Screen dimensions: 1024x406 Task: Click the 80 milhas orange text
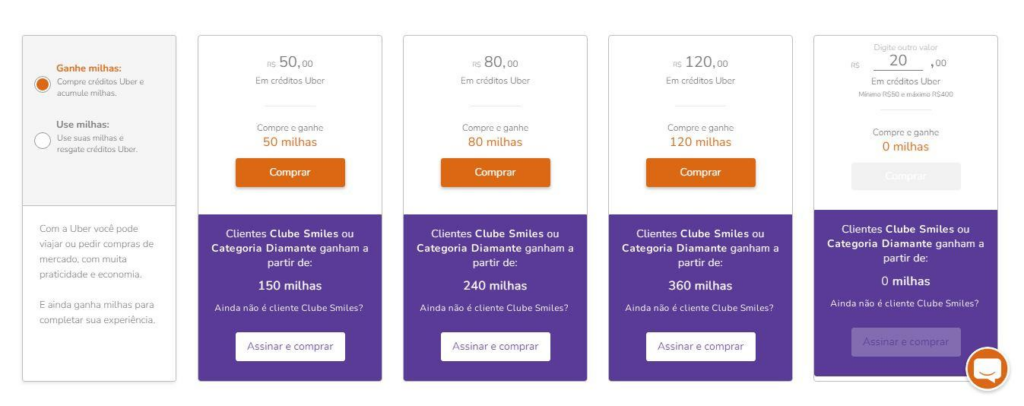(x=495, y=142)
